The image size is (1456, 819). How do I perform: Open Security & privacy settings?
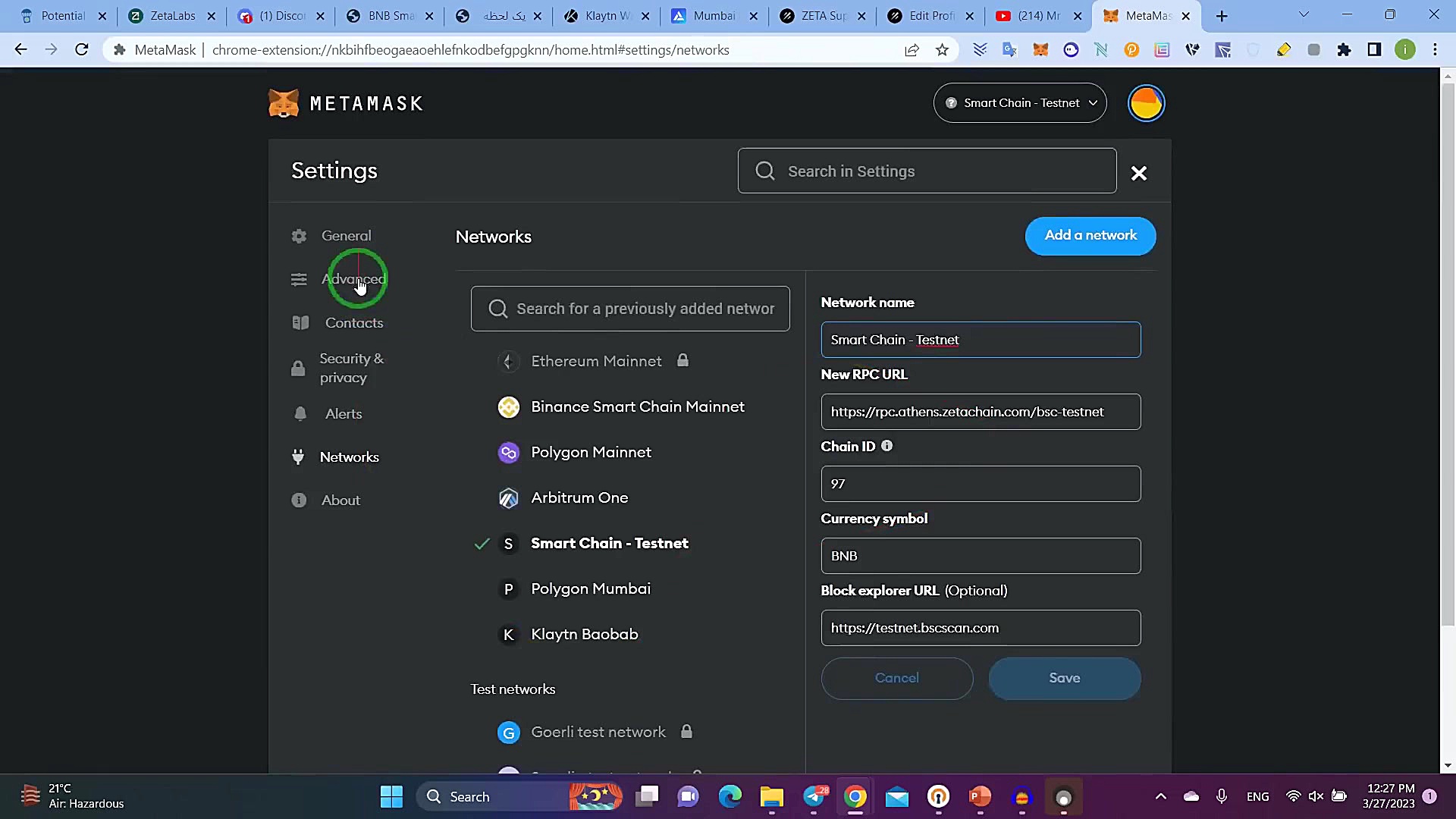coord(351,368)
